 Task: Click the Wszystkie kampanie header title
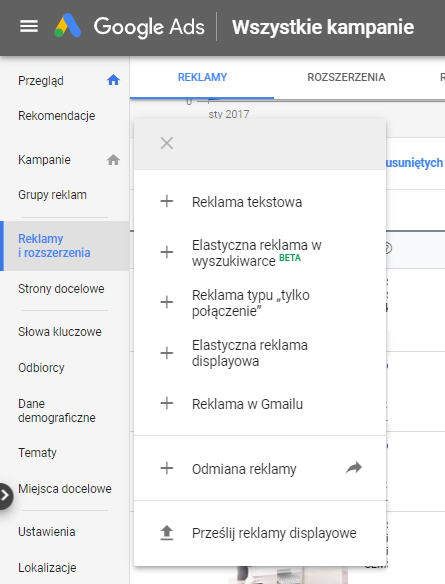(x=323, y=27)
